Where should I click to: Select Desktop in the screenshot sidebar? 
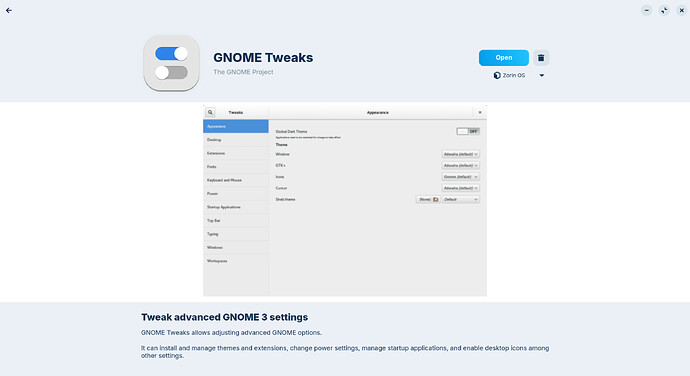(x=236, y=140)
